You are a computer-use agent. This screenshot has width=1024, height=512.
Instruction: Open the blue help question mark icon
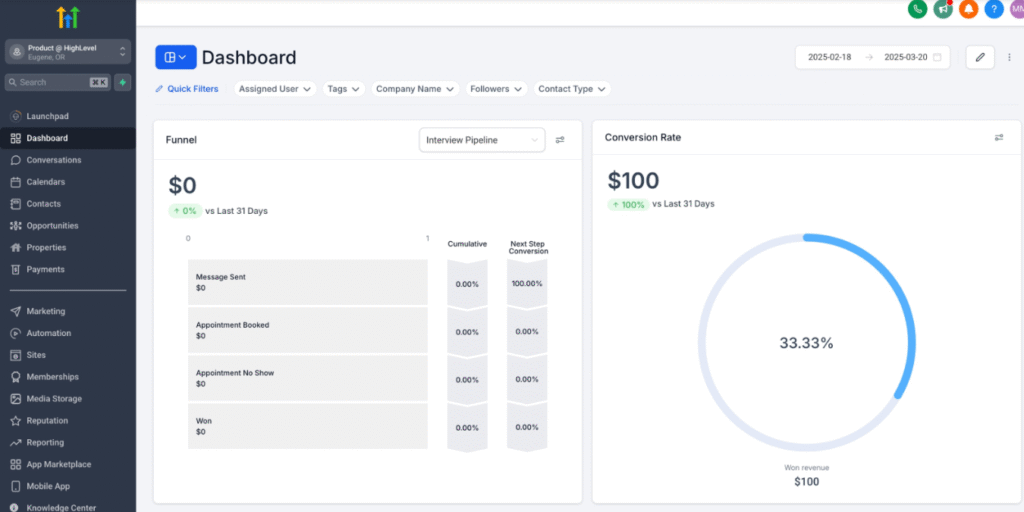994,8
